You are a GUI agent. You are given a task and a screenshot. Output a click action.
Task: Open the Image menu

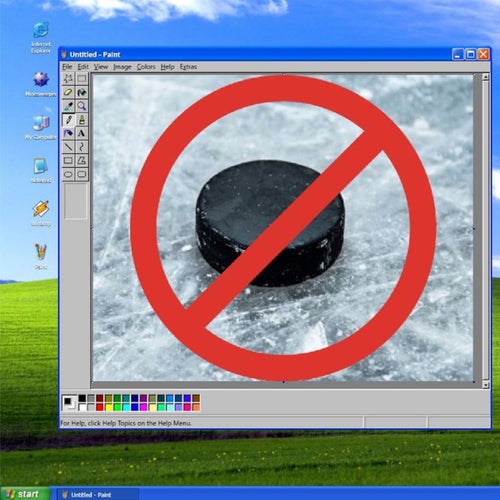[x=122, y=67]
